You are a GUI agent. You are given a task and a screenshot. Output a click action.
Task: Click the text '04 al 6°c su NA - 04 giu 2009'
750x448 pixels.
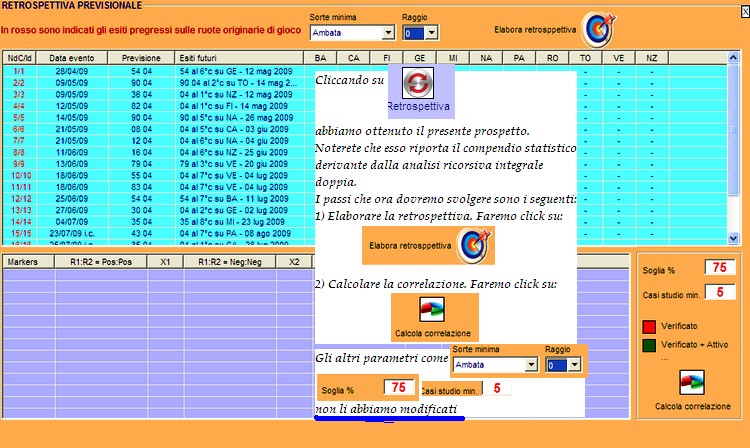pos(234,141)
